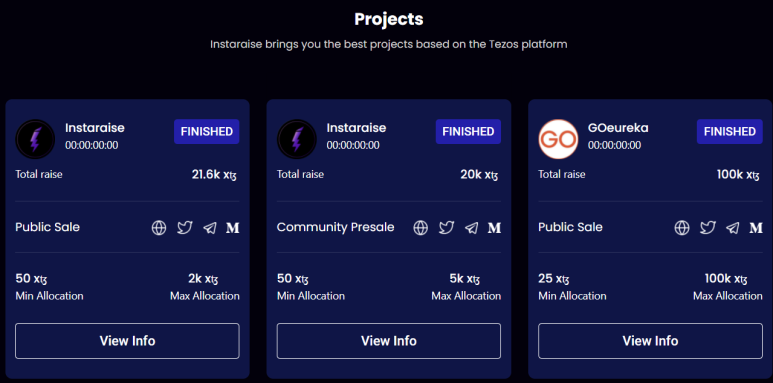The width and height of the screenshot is (773, 383).
Task: Click Instaraise name on the 21.6k raise card
Action: click(x=95, y=128)
